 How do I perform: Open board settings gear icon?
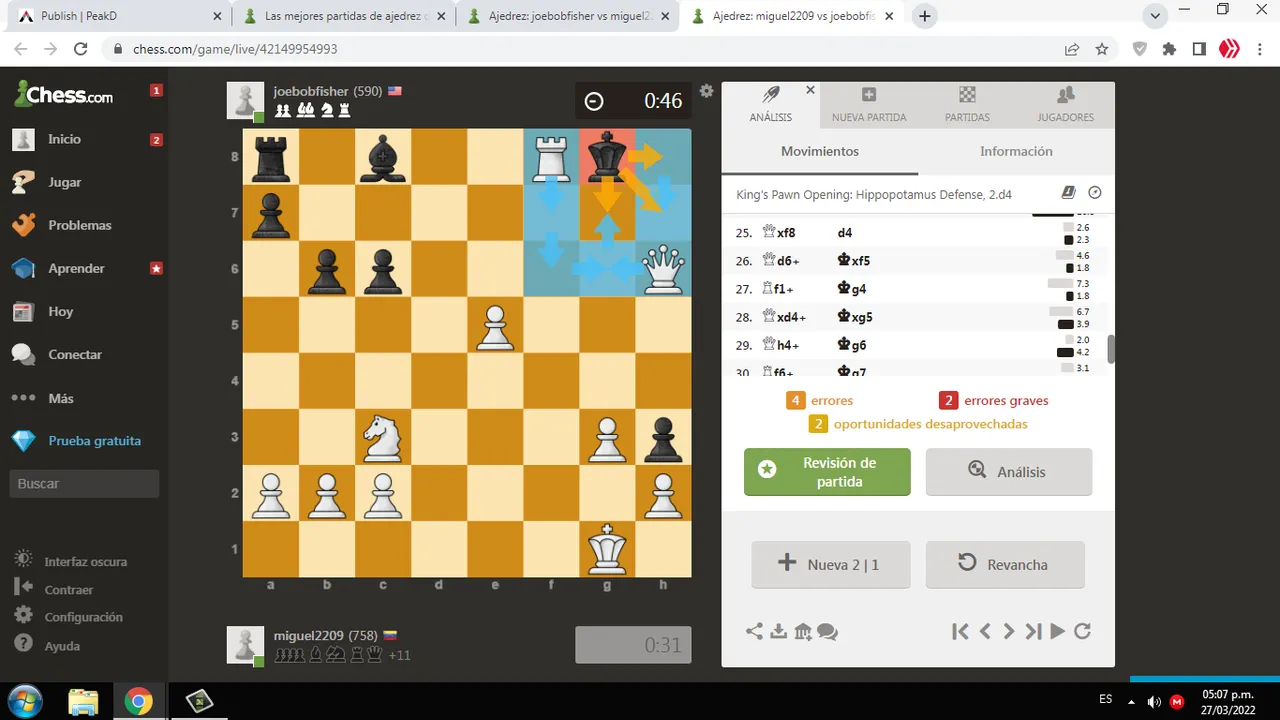coord(706,91)
